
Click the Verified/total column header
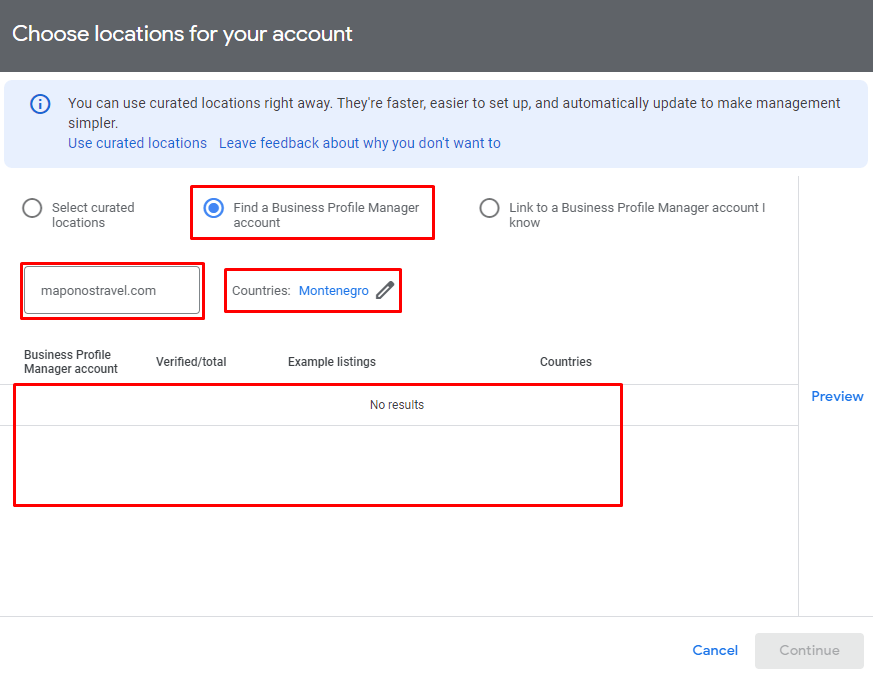click(x=191, y=362)
